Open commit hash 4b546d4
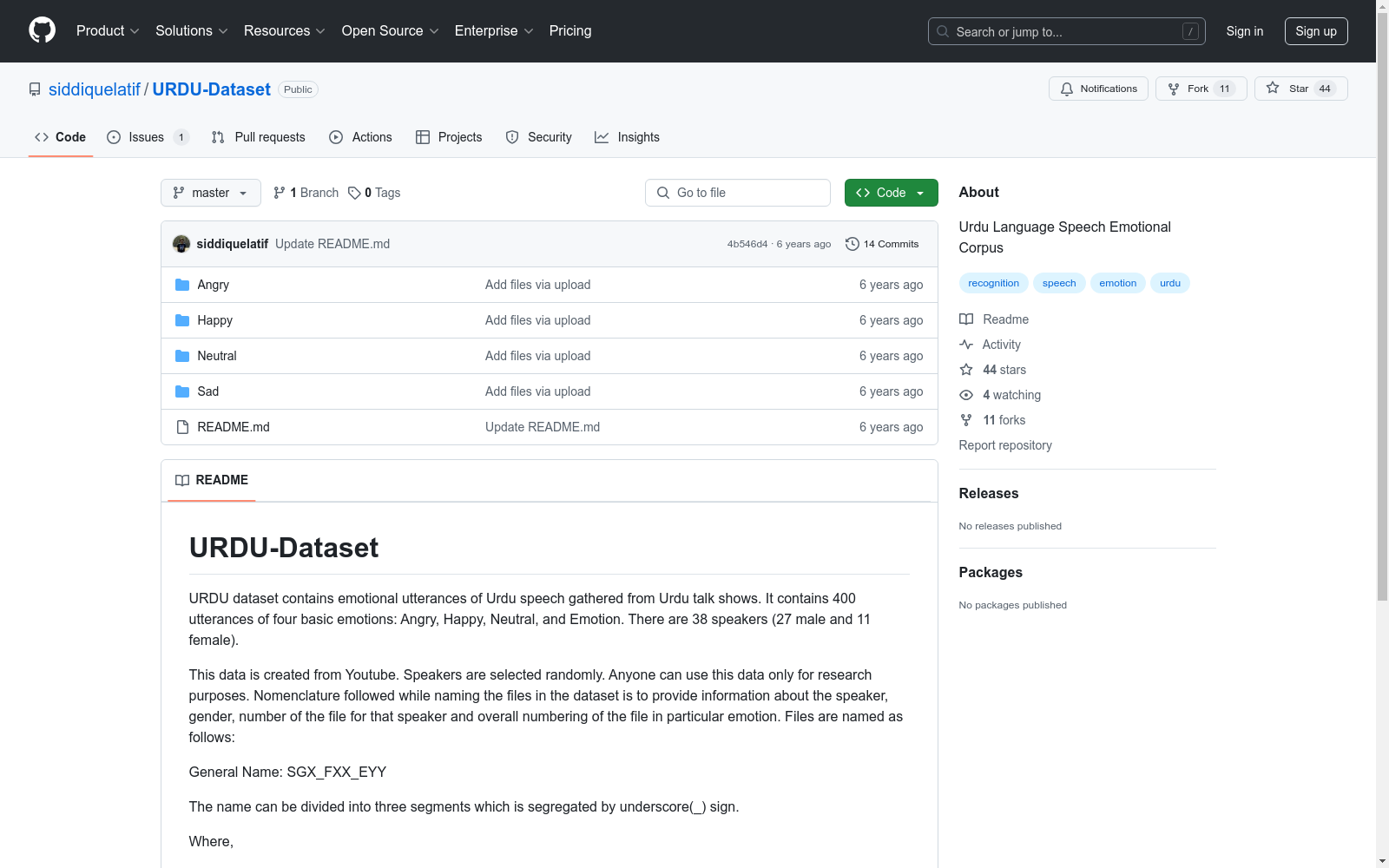The image size is (1389, 868). click(747, 244)
